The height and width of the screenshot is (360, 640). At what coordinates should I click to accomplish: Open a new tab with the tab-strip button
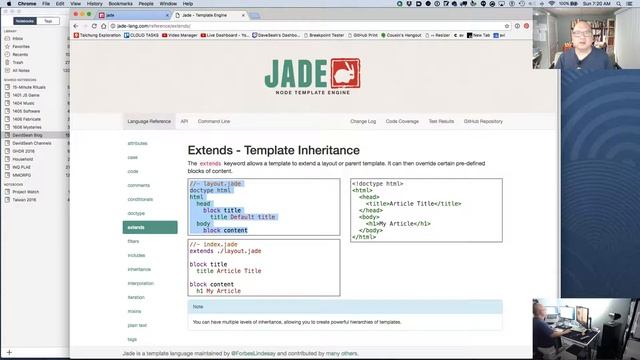coord(255,16)
